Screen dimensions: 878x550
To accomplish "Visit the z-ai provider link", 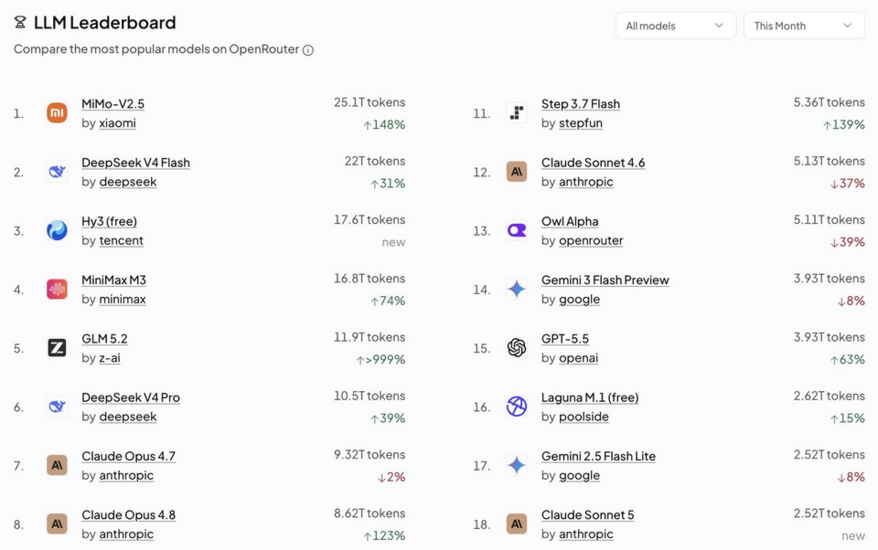I will coord(110,358).
